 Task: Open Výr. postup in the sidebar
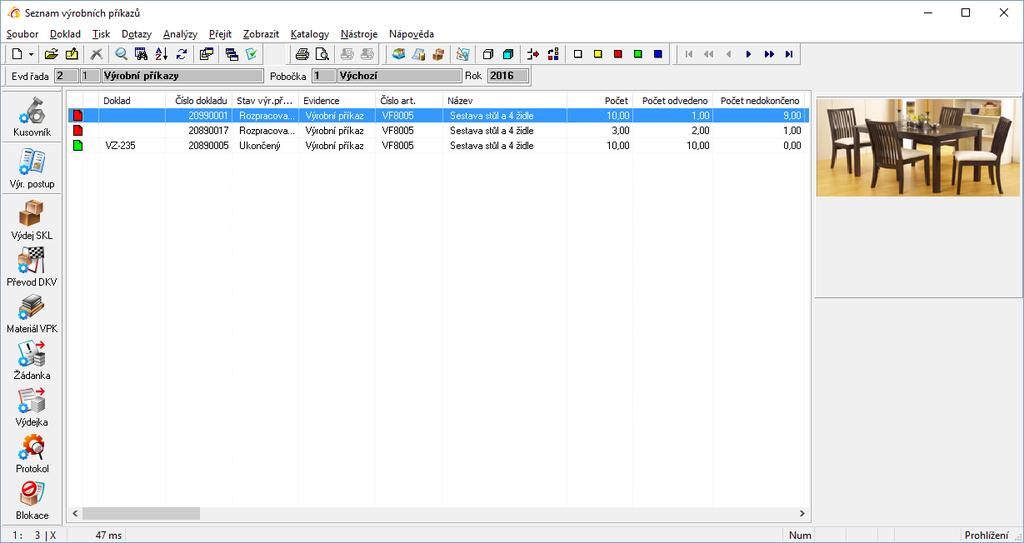click(x=31, y=169)
